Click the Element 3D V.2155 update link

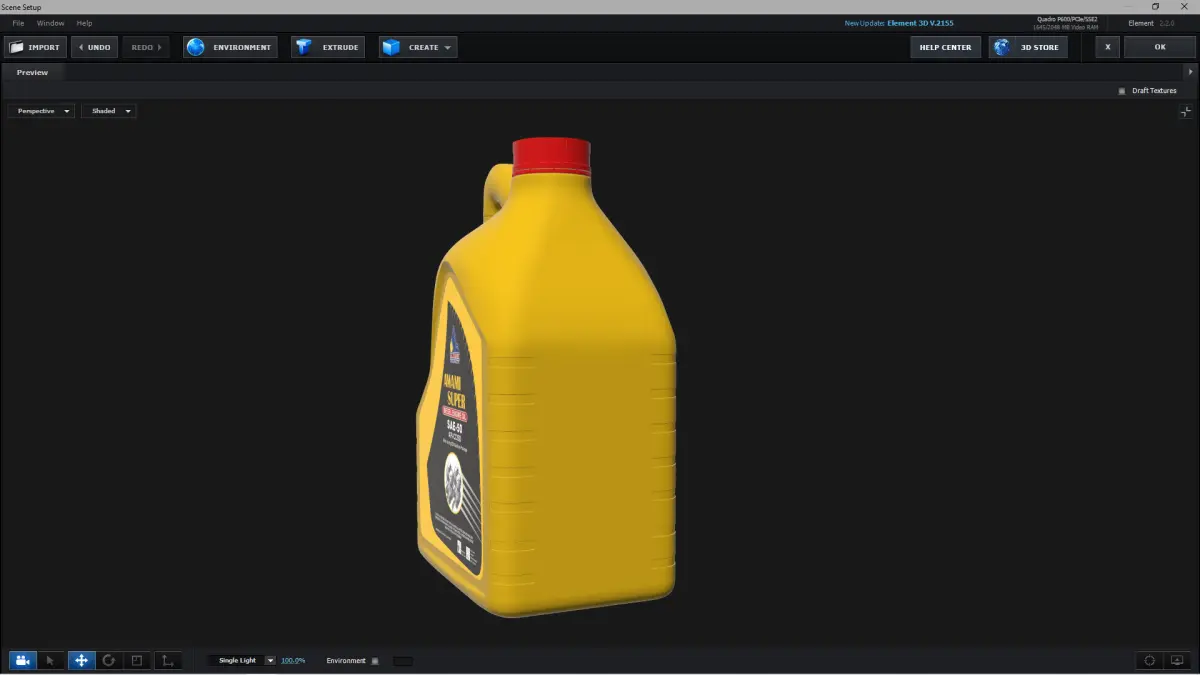pos(920,23)
